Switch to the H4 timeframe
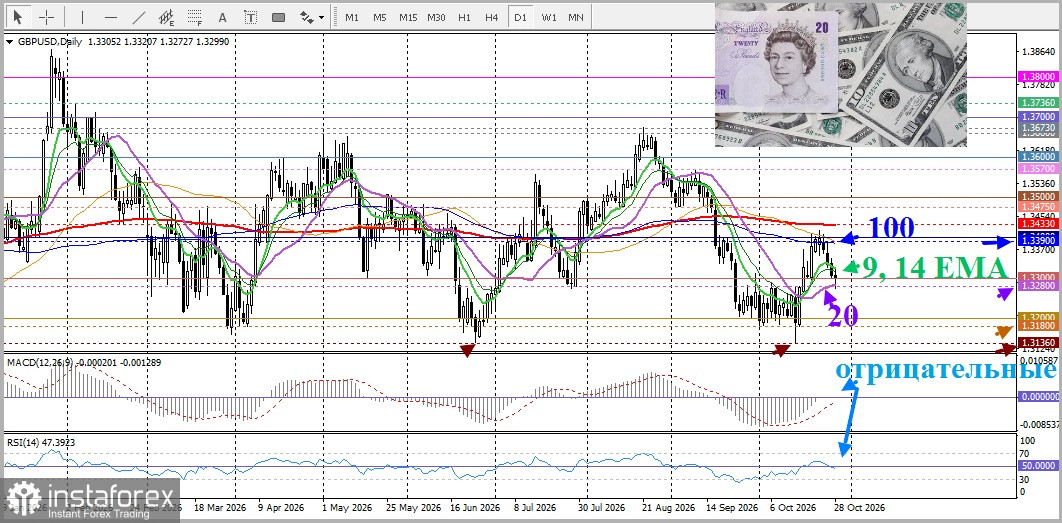The height and width of the screenshot is (523, 1062). [x=492, y=18]
